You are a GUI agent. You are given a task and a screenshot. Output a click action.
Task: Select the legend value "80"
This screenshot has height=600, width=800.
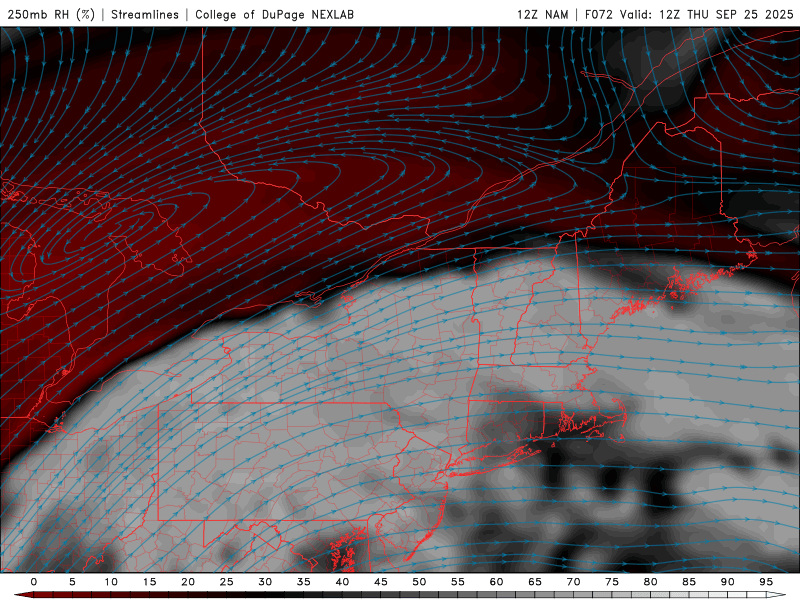[x=651, y=582]
